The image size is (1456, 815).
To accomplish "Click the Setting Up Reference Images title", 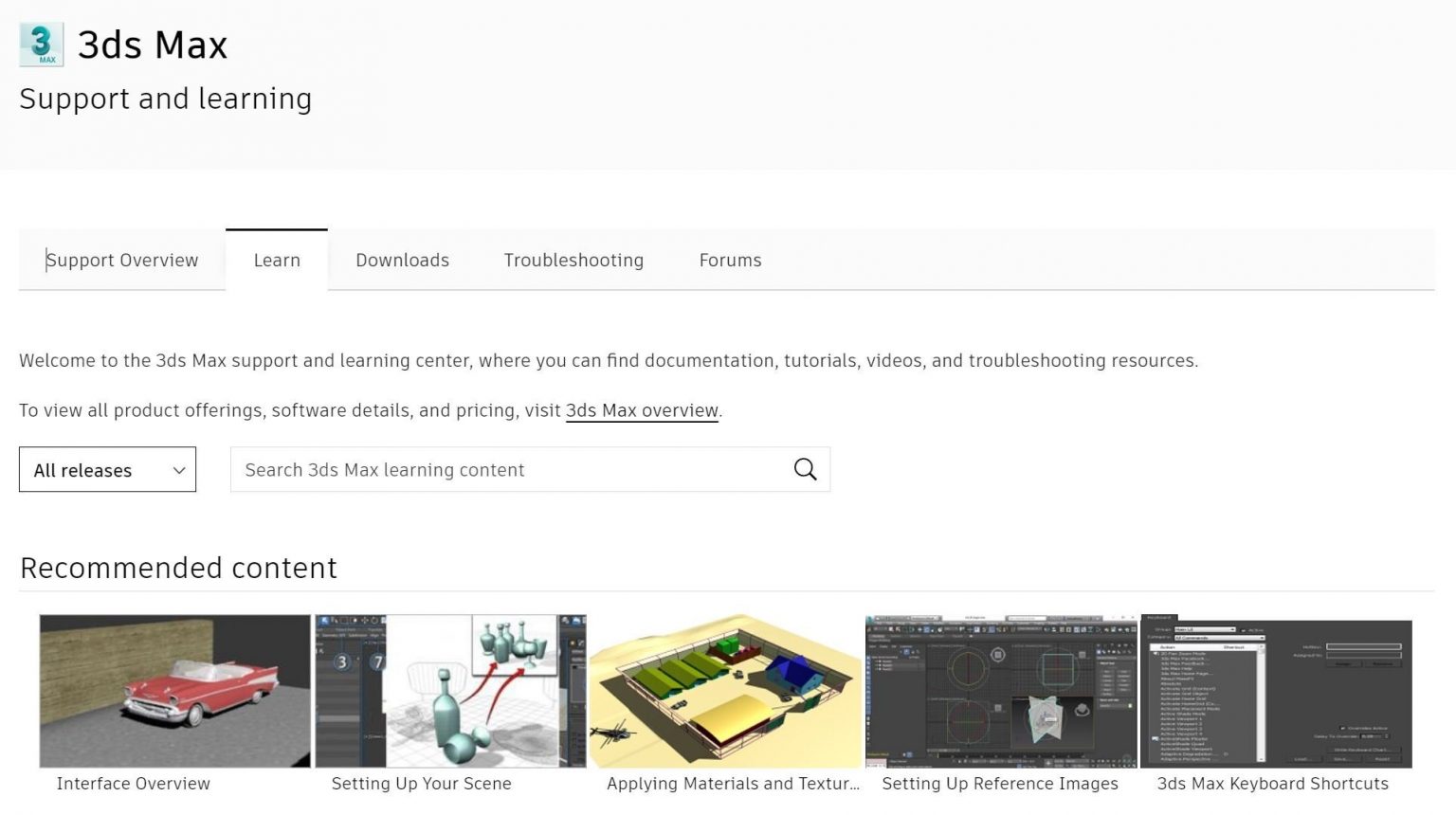I will [x=1000, y=784].
